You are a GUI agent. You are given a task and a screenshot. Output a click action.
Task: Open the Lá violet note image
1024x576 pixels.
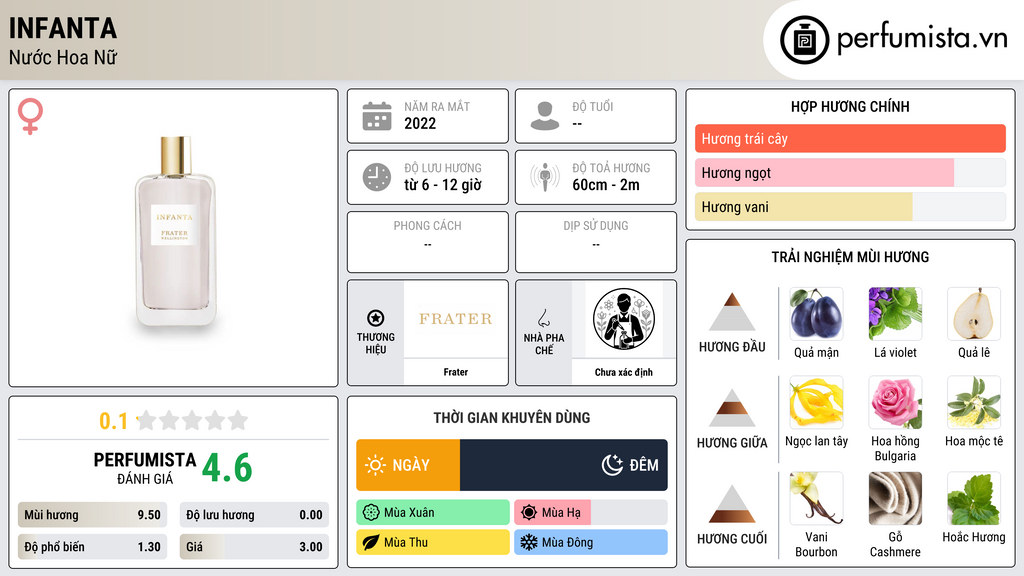click(x=895, y=313)
